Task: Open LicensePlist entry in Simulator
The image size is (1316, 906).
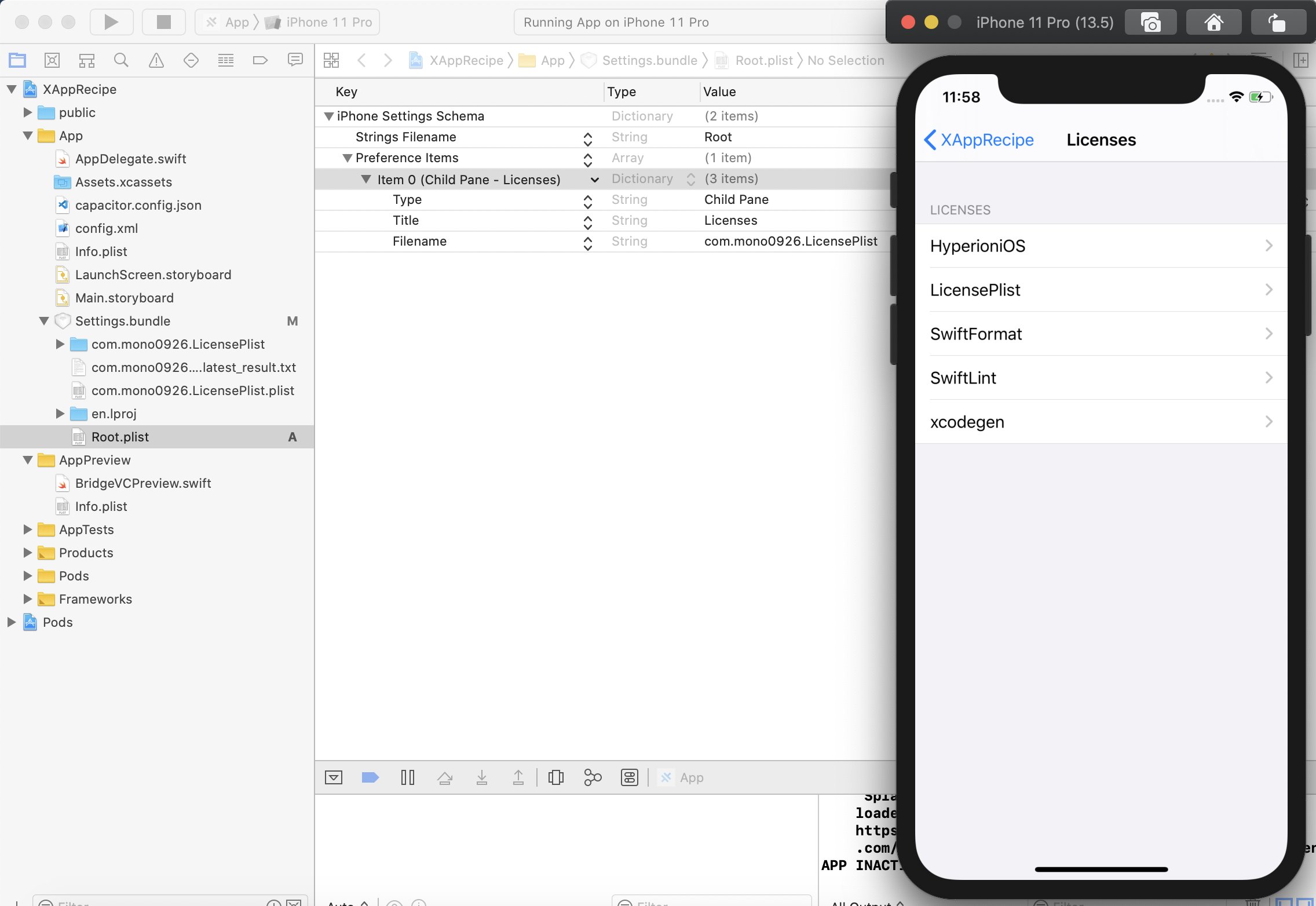Action: click(1101, 290)
